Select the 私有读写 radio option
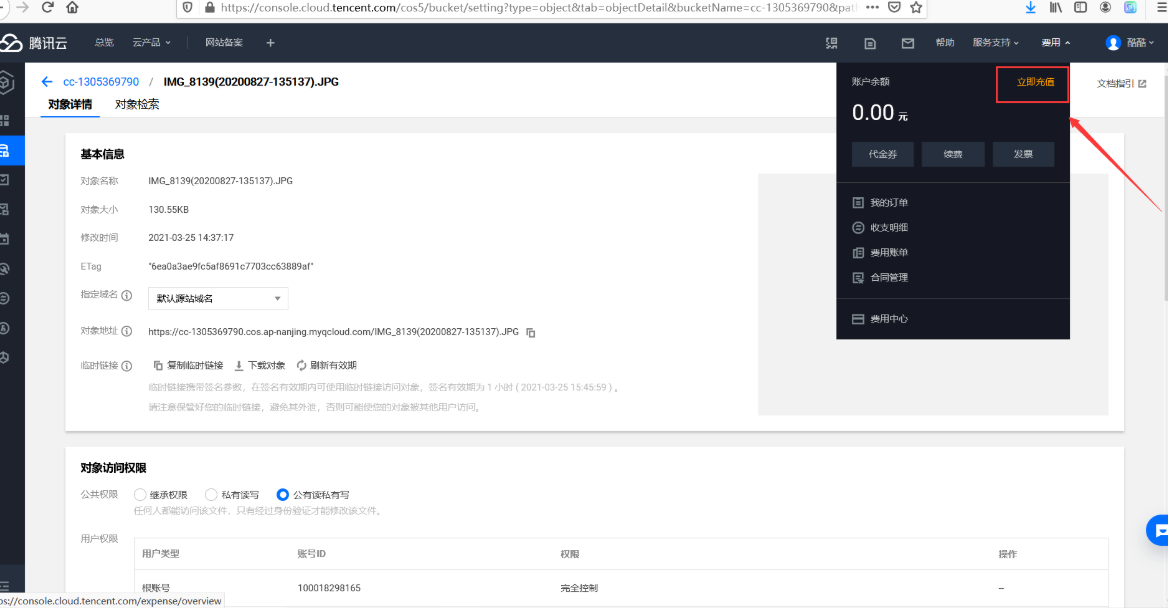1168x608 pixels. [211, 495]
